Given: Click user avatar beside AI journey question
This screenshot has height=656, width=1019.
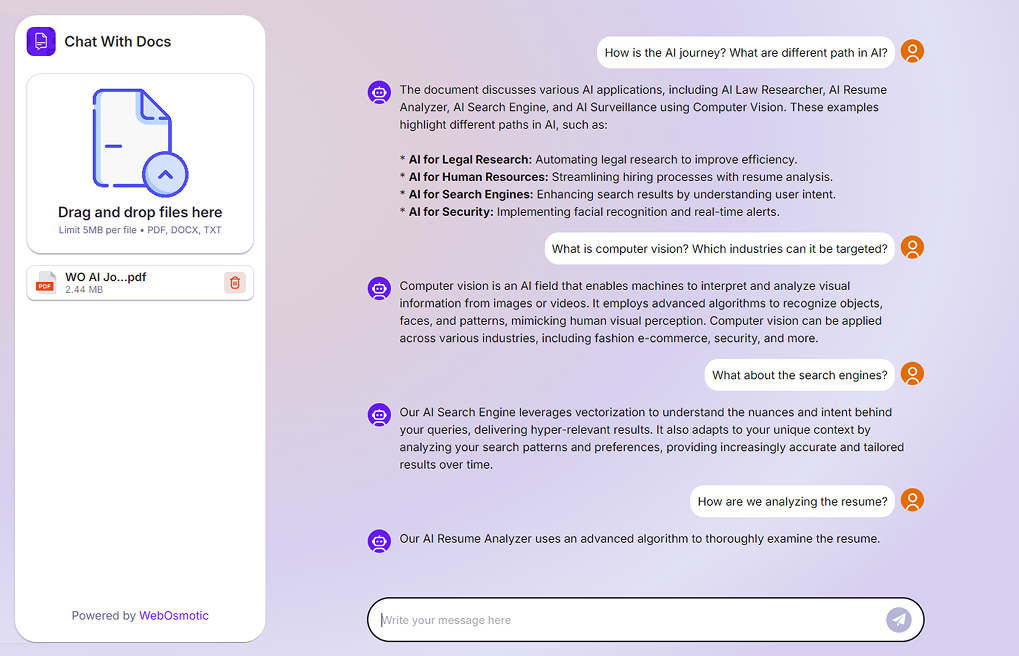Looking at the screenshot, I should coord(911,52).
